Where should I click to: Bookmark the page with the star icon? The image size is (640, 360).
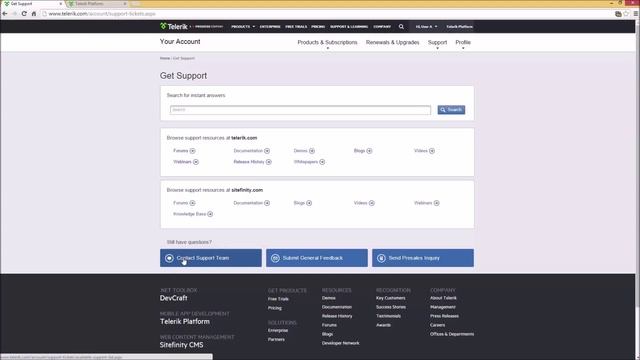pos(626,14)
